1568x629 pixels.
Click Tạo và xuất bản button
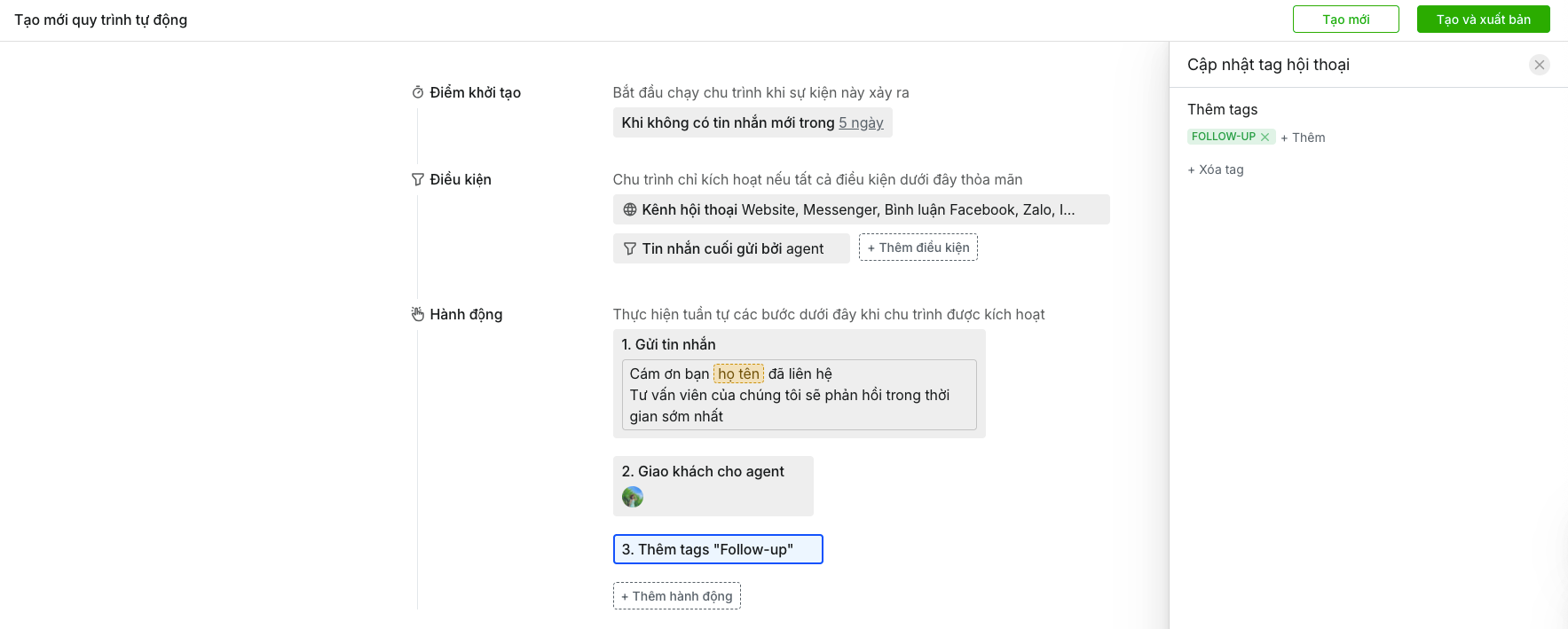[x=1483, y=20]
